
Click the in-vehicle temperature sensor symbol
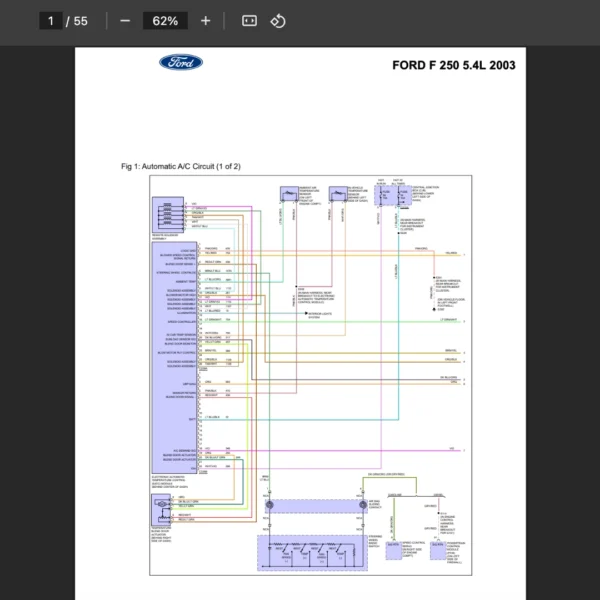(x=338, y=194)
